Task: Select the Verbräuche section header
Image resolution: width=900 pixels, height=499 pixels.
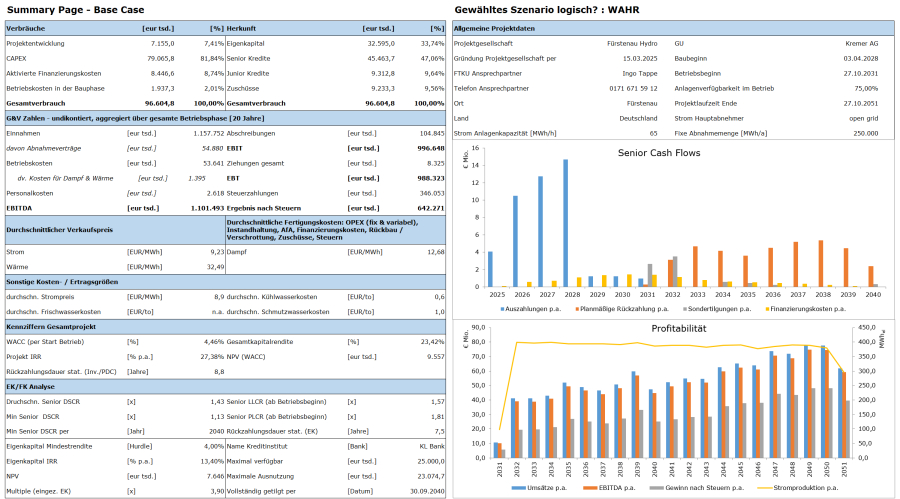Action: tap(26, 29)
